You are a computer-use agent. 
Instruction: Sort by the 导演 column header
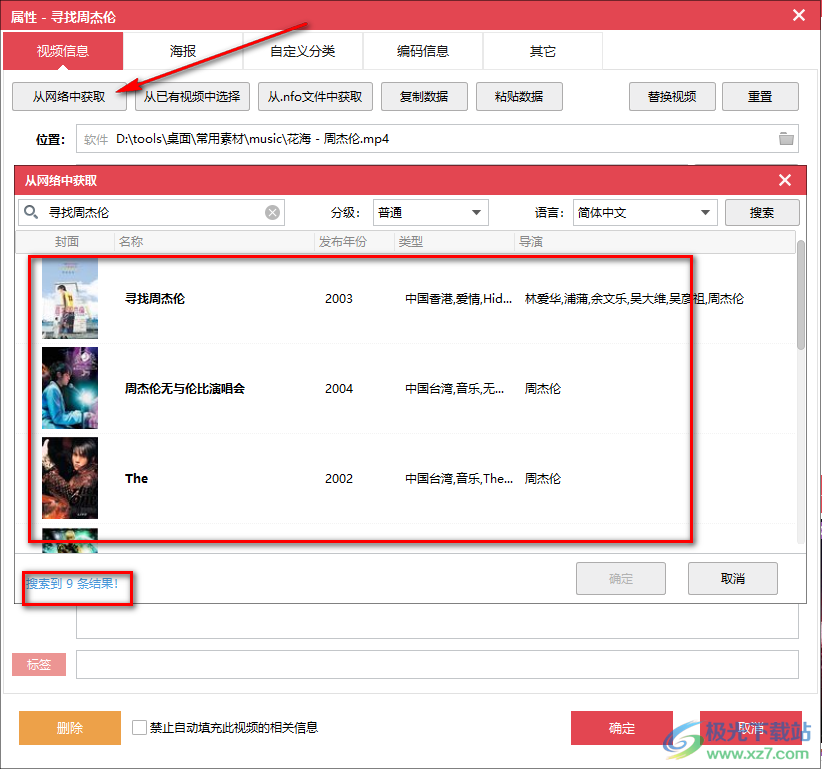[655, 242]
